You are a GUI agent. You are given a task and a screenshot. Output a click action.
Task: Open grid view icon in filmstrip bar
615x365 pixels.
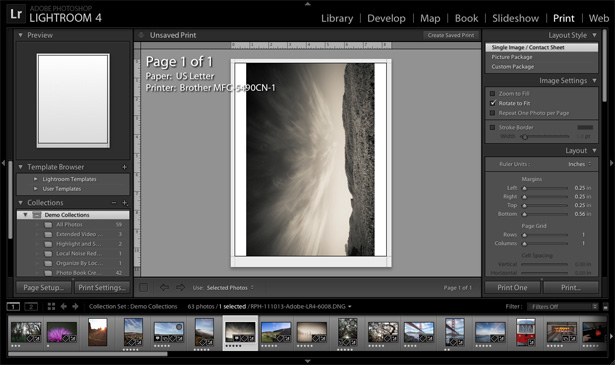(x=51, y=307)
